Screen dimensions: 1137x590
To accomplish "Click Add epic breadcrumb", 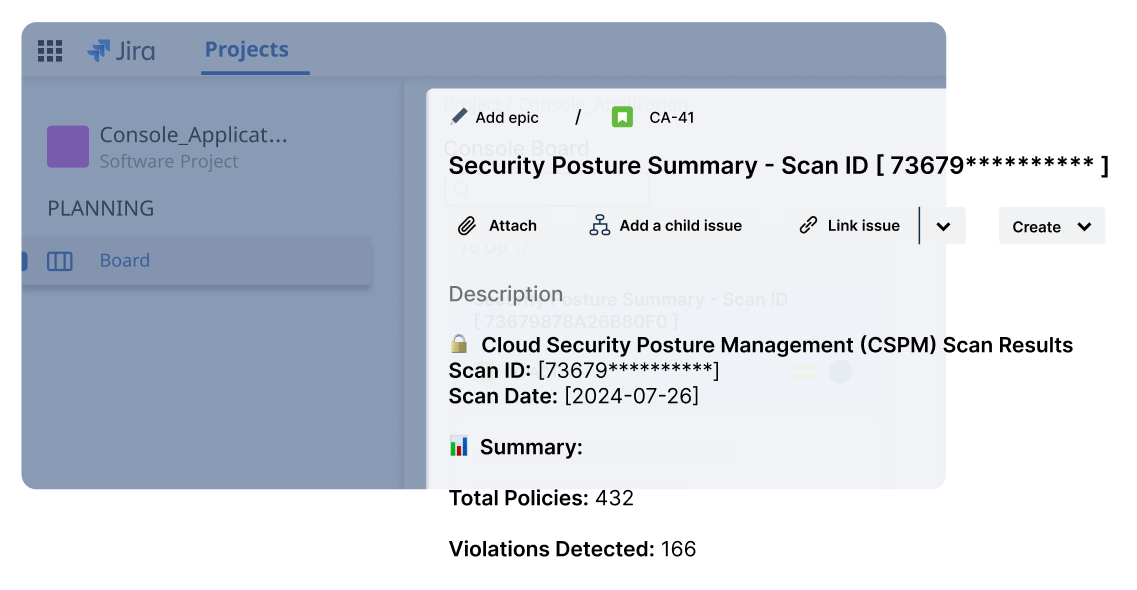I will pos(507,117).
